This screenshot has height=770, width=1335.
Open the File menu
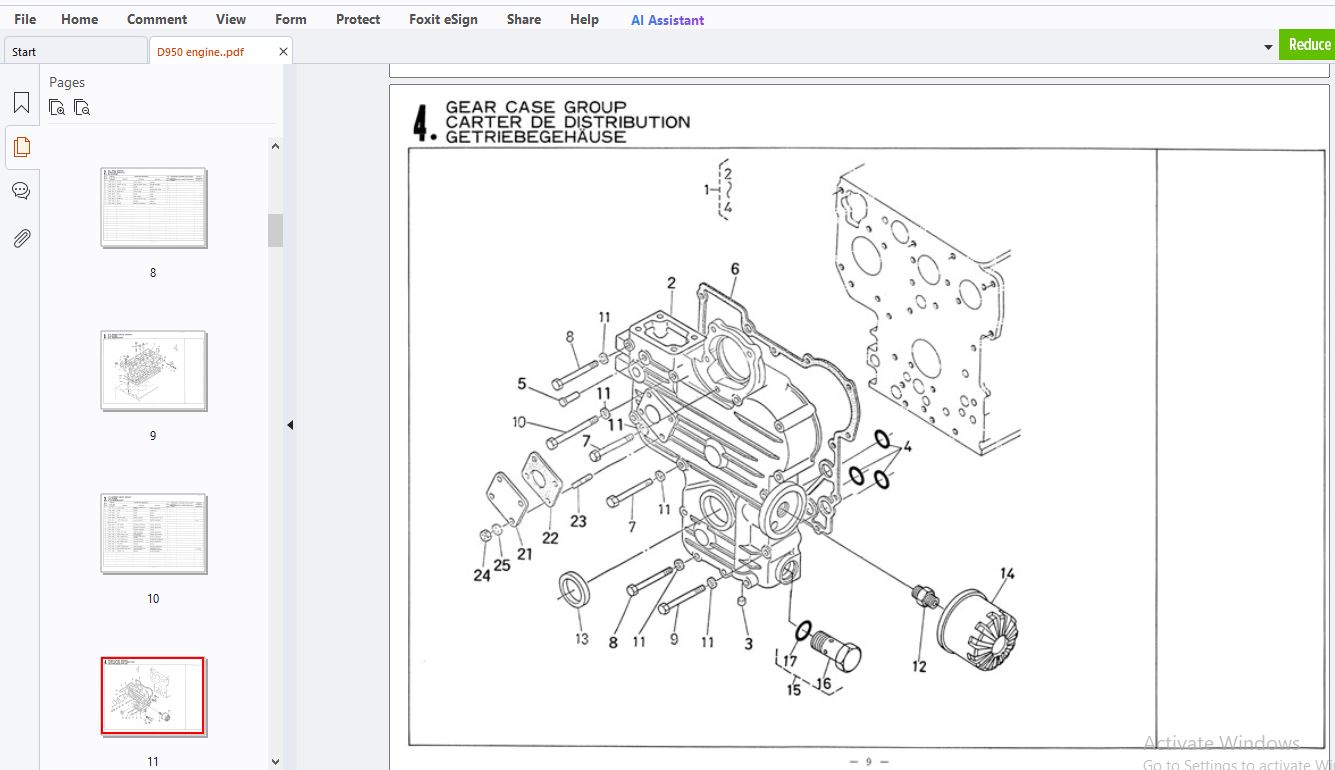click(25, 19)
